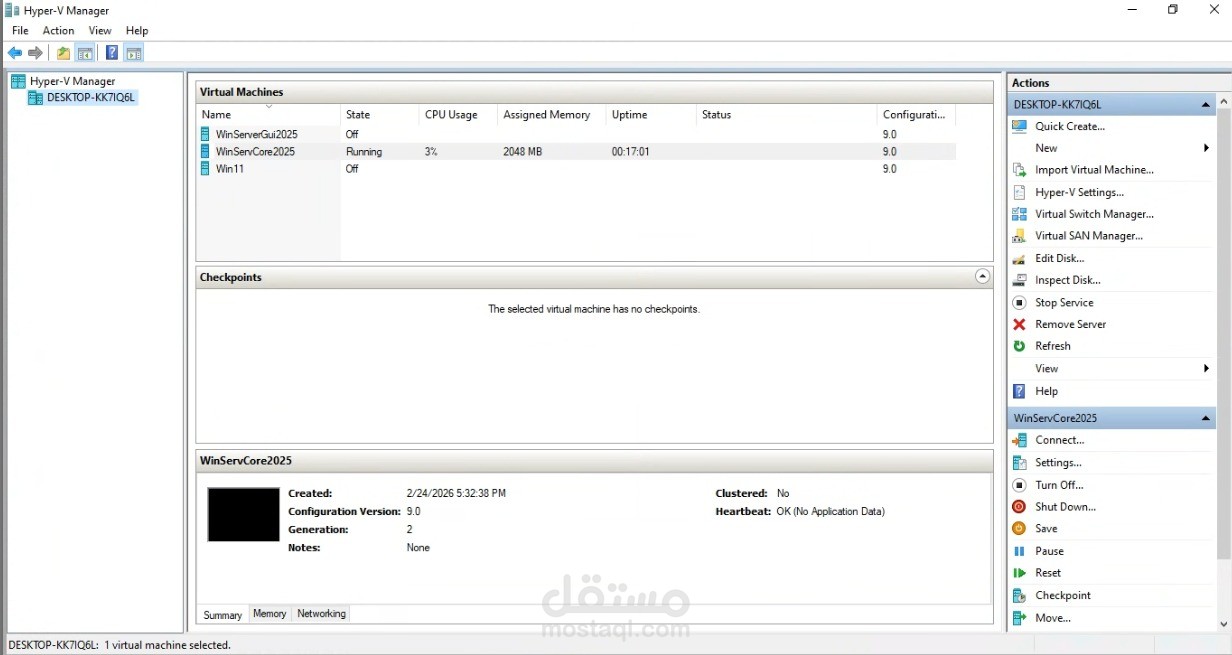Toggle the Show/Hide Console Tree toolbar icon
This screenshot has width=1232, height=655.
click(x=86, y=53)
